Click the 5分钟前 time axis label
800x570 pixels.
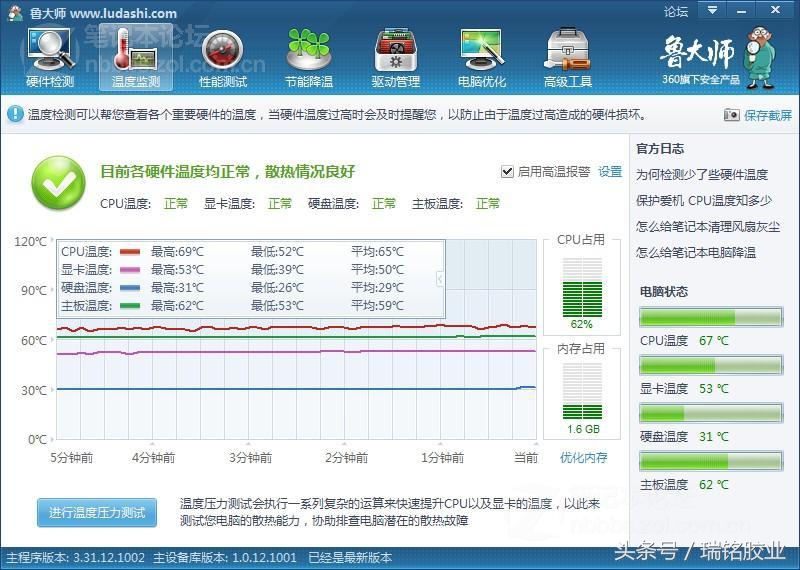[71, 458]
